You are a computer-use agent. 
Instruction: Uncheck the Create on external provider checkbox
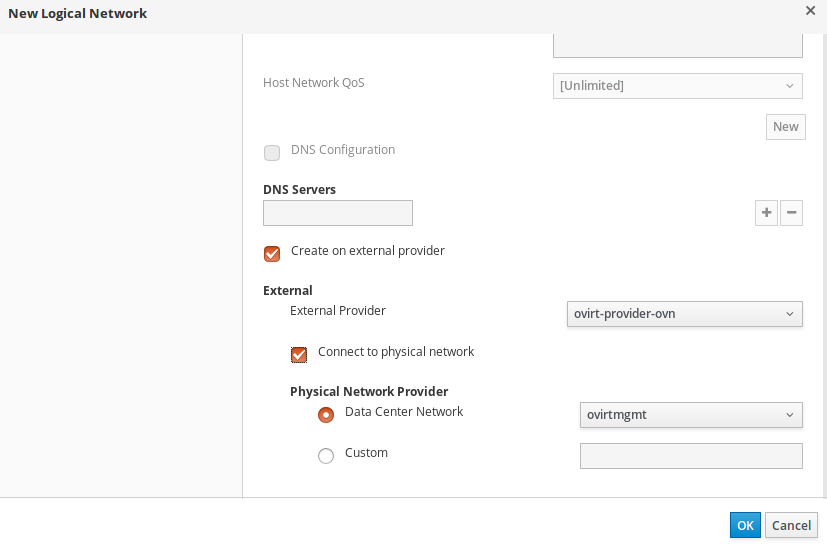coord(272,254)
